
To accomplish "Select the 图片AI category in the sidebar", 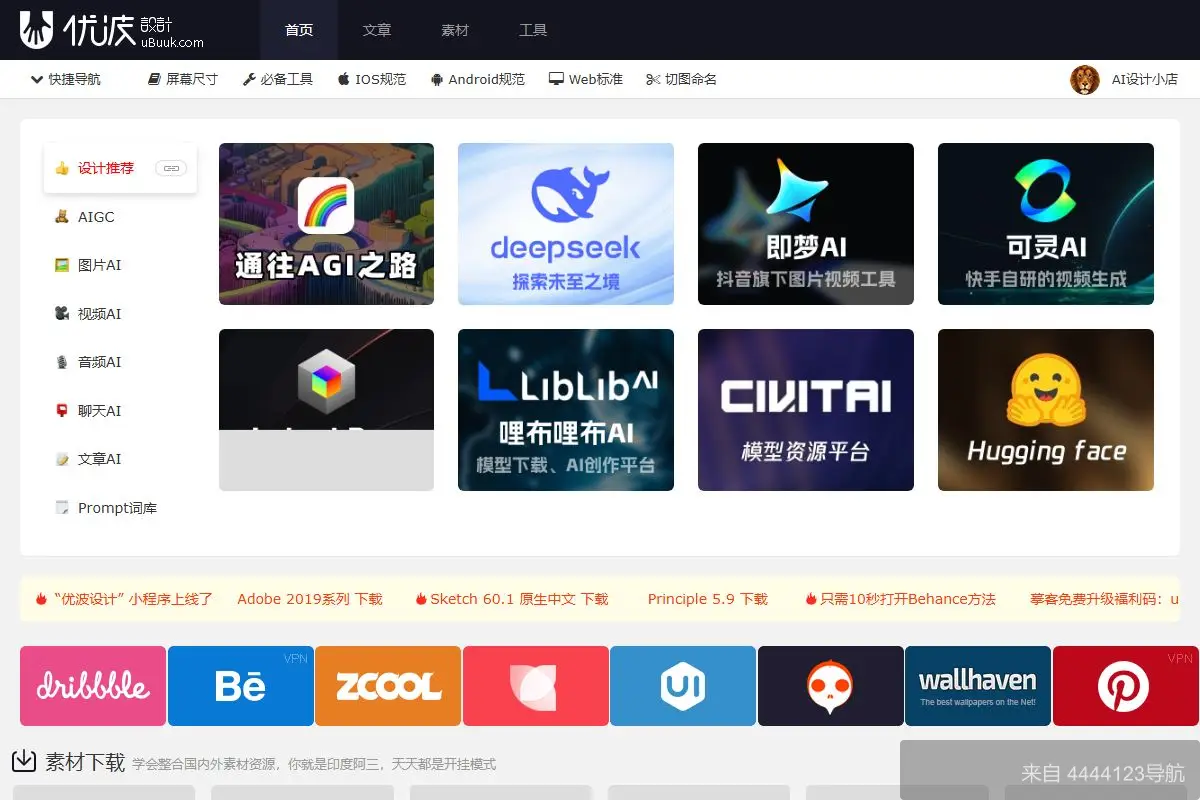I will pos(98,265).
